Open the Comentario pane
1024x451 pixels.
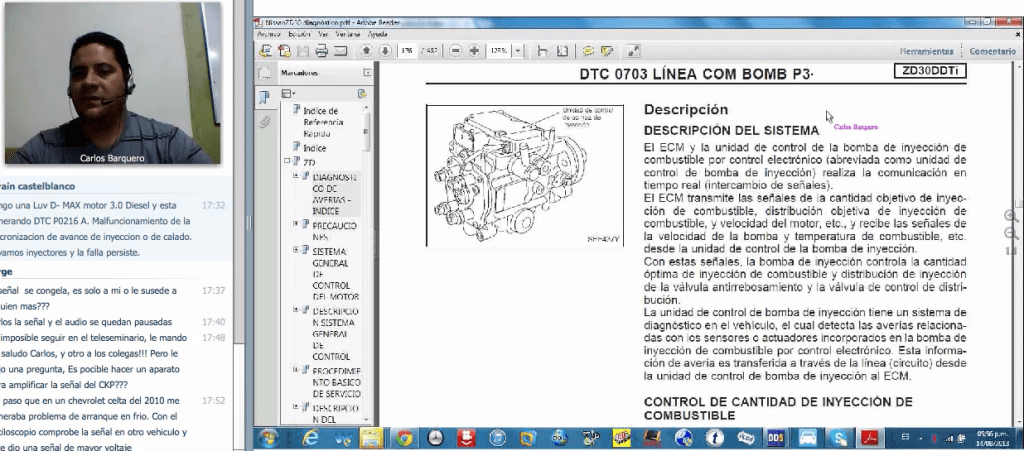tap(992, 51)
